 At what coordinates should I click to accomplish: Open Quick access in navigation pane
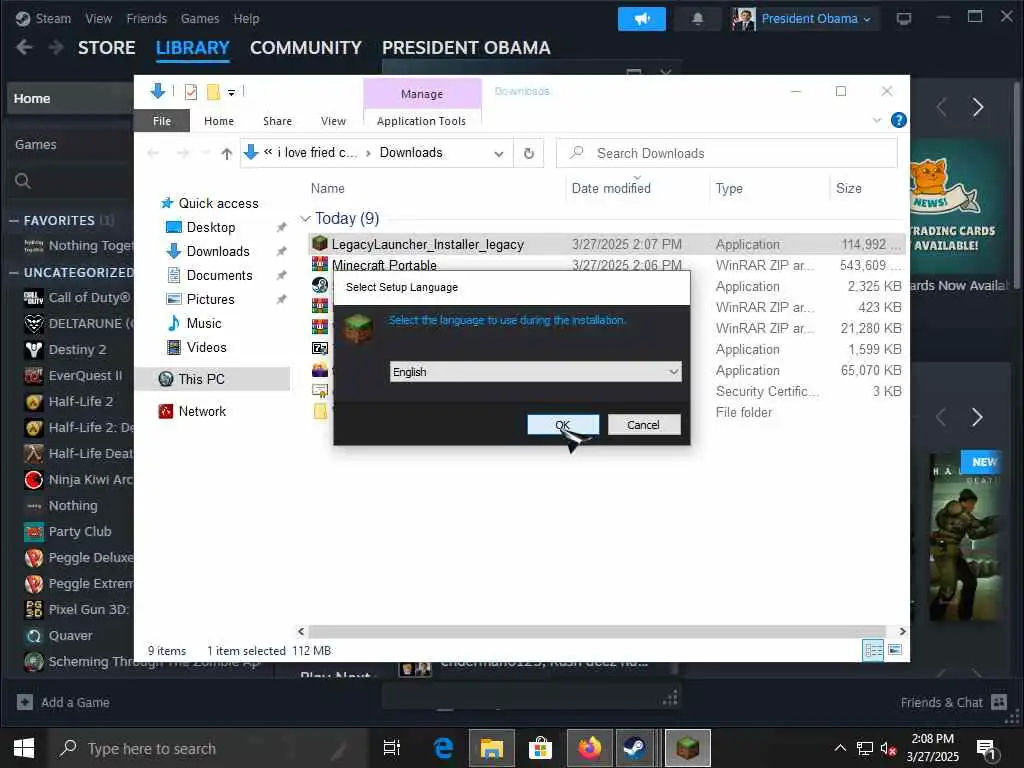pos(218,203)
